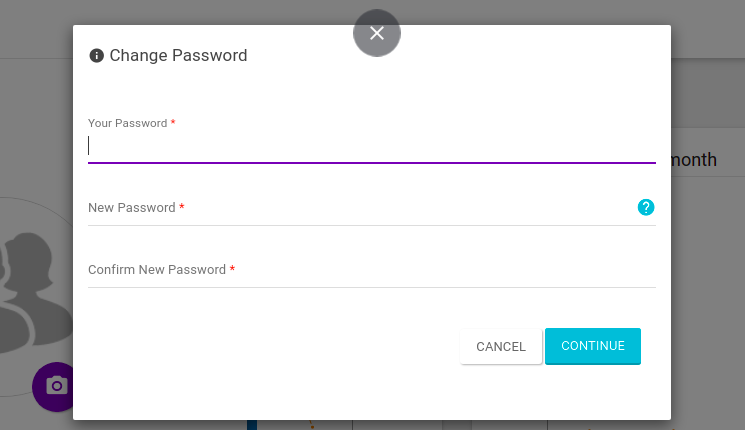Click the red asterisk after New Password
The width and height of the screenshot is (745, 430).
click(x=182, y=207)
